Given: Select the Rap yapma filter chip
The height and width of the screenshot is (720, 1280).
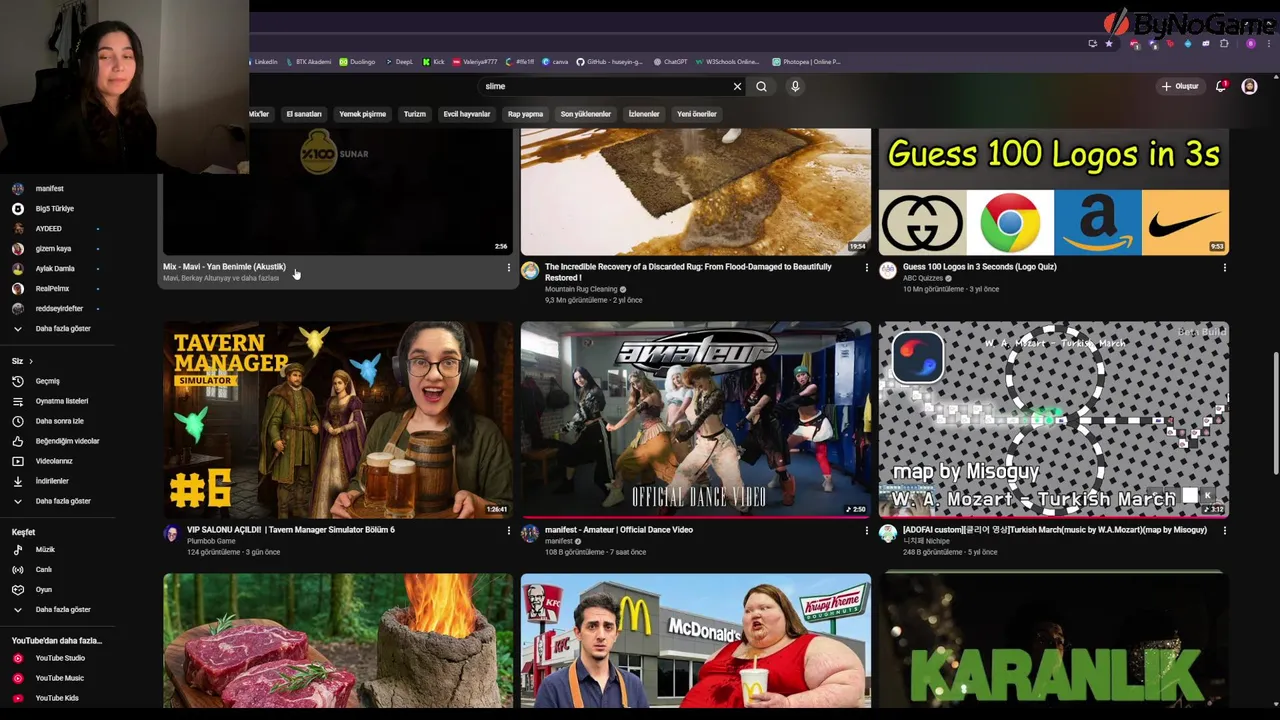Looking at the screenshot, I should click(525, 114).
